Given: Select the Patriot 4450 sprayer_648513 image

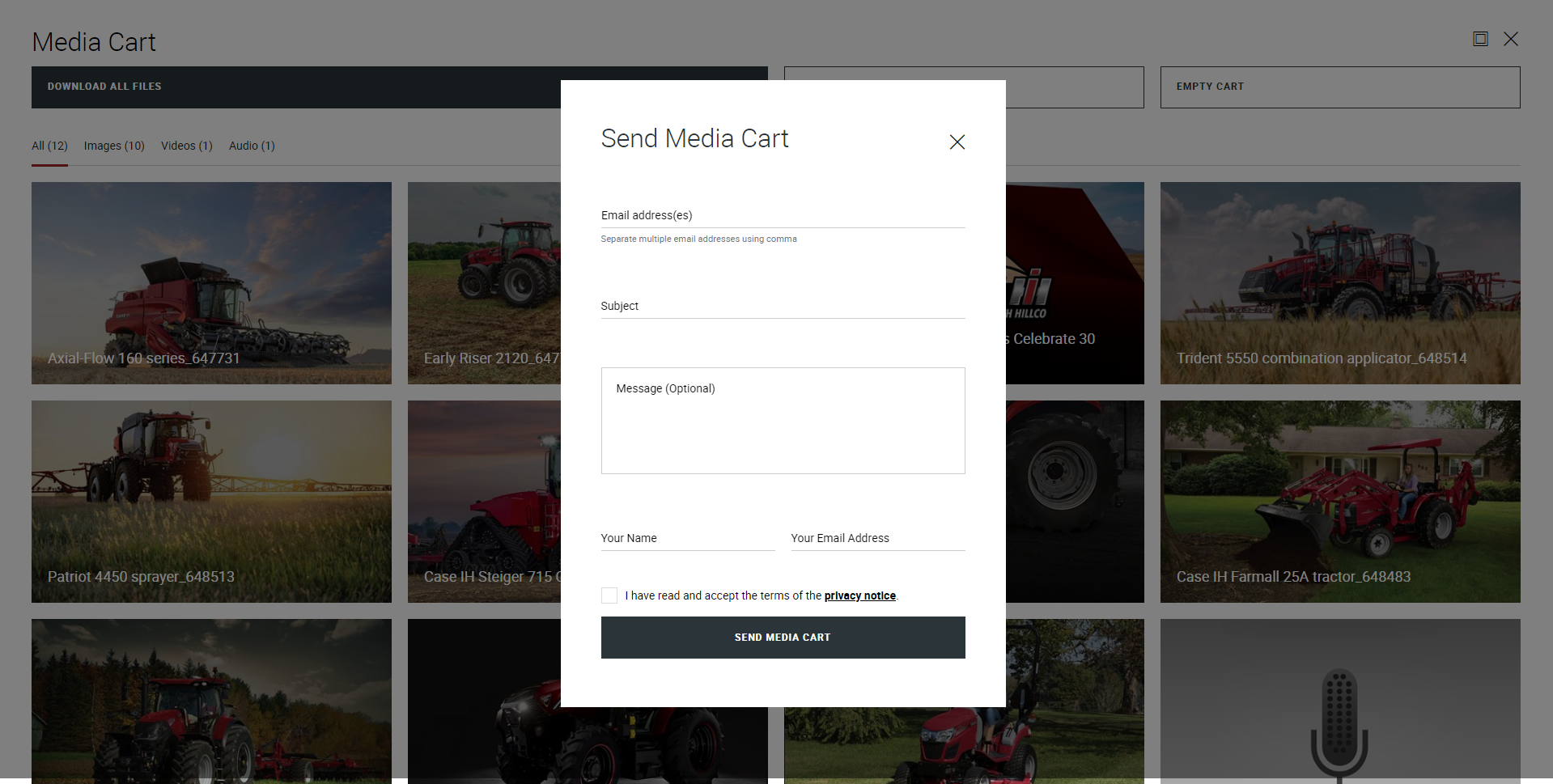Looking at the screenshot, I should 211,501.
